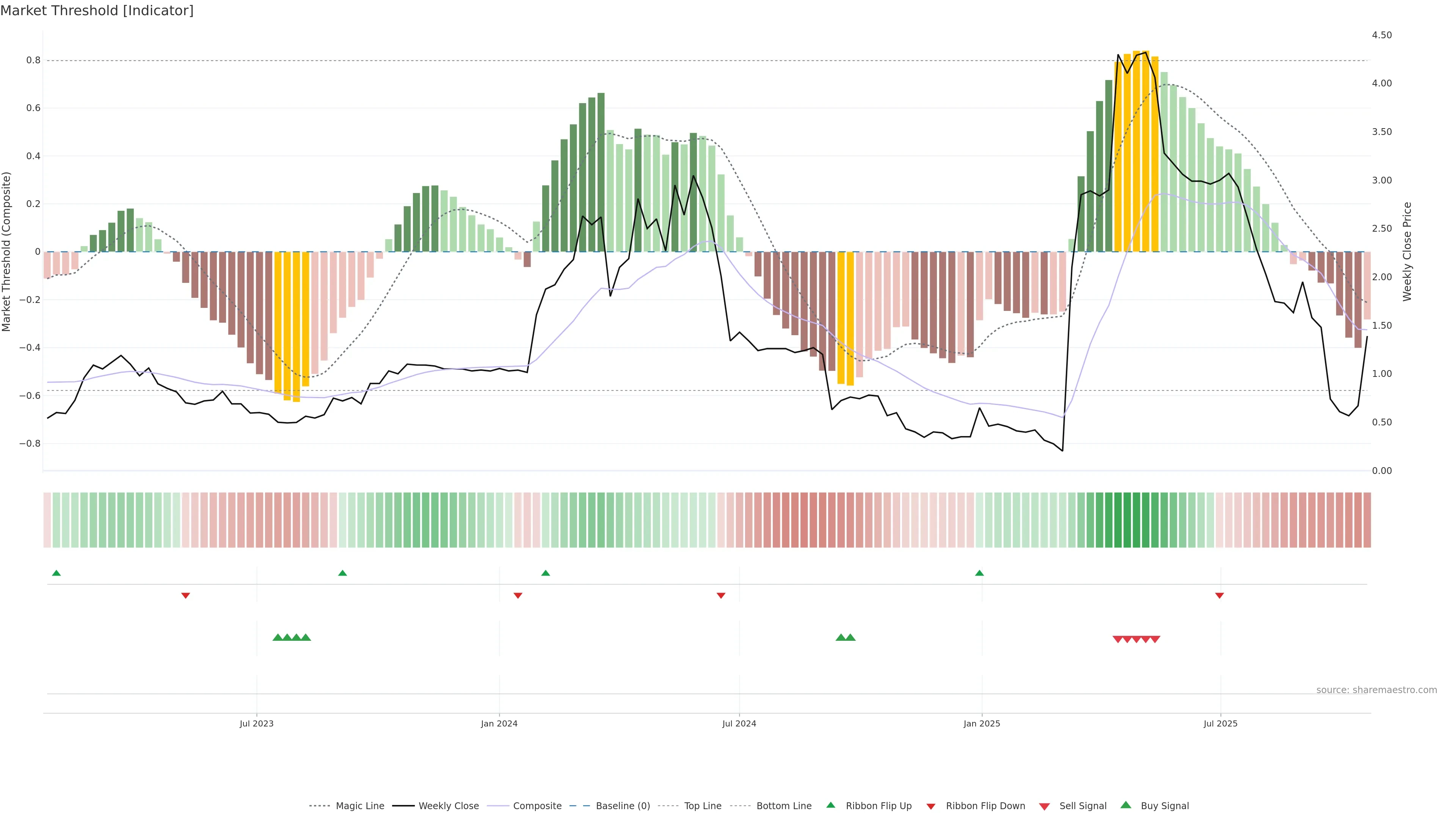Image resolution: width=1456 pixels, height=819 pixels.
Task: Click the Jan 2024 x-axis label
Action: 499,723
